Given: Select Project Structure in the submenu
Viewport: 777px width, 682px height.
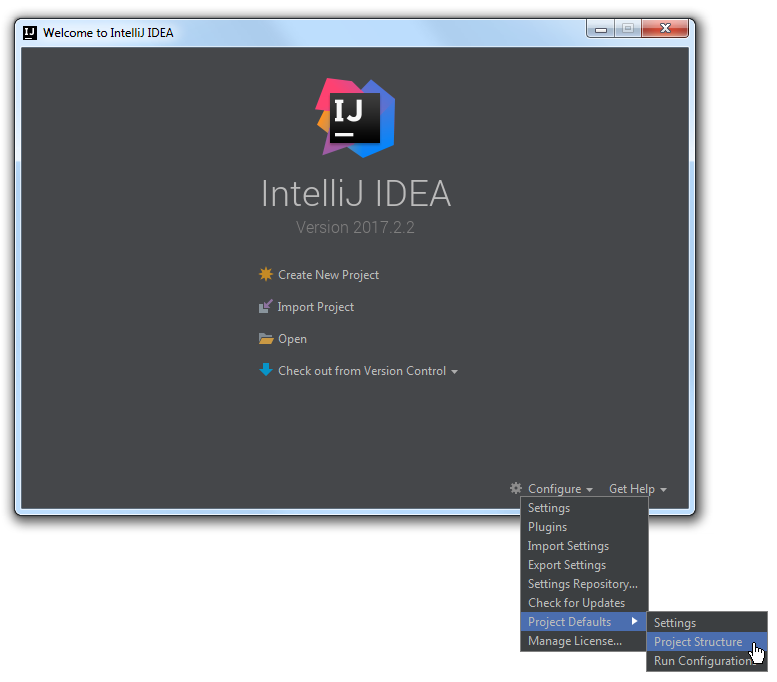Looking at the screenshot, I should point(697,642).
